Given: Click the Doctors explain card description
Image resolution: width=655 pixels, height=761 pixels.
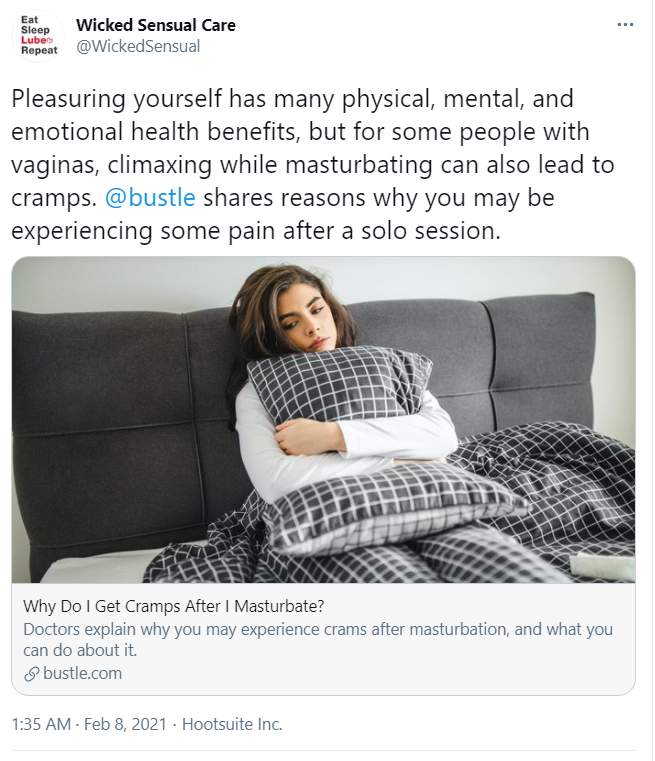Looking at the screenshot, I should 318,640.
